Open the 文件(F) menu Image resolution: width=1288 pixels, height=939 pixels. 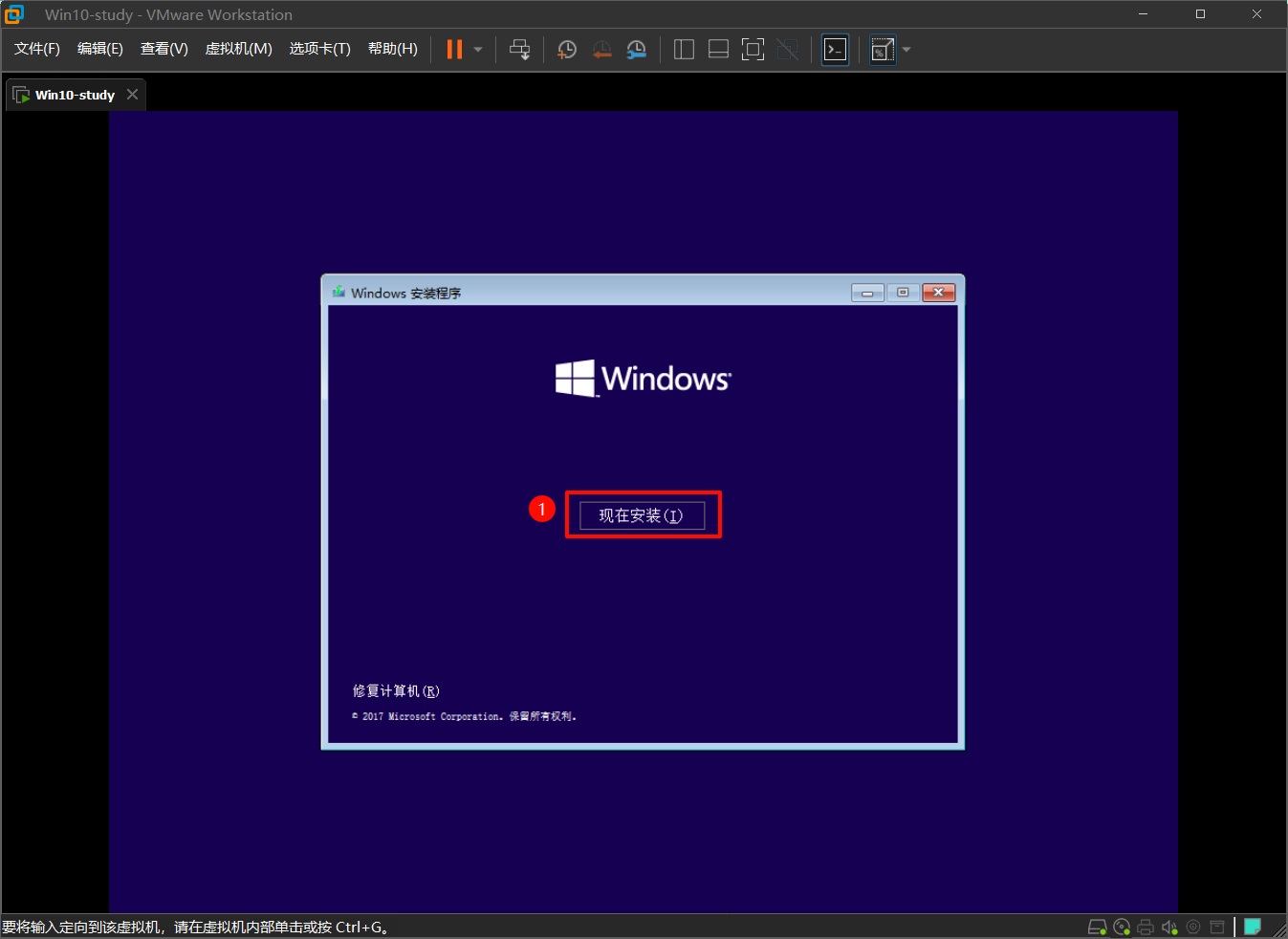pyautogui.click(x=36, y=49)
